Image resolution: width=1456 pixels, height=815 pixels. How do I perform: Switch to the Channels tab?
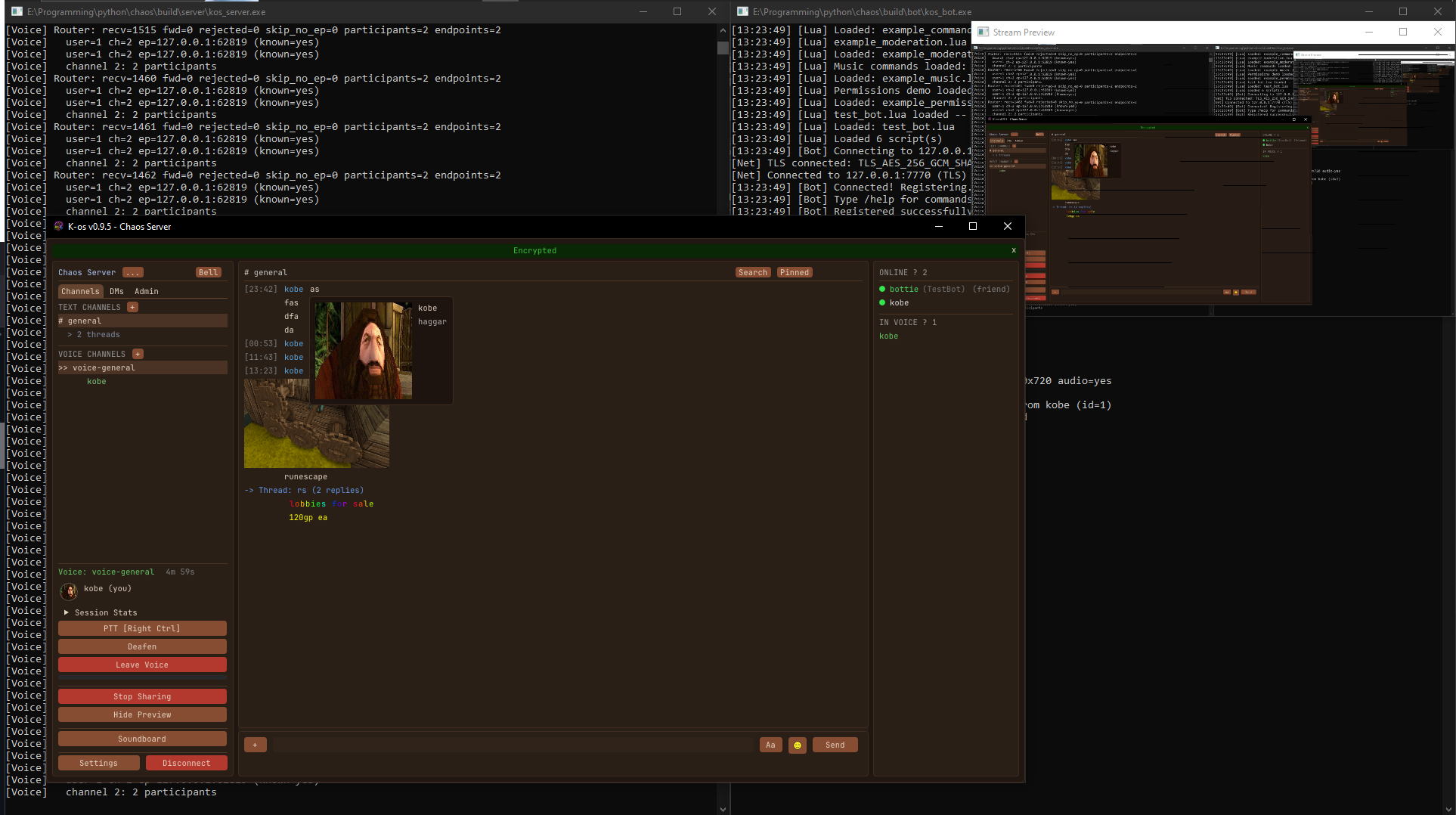tap(80, 292)
